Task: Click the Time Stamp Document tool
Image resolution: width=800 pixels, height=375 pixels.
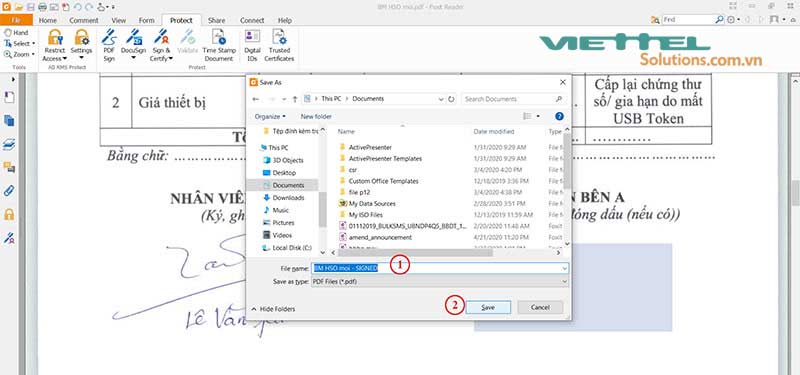Action: click(x=218, y=45)
